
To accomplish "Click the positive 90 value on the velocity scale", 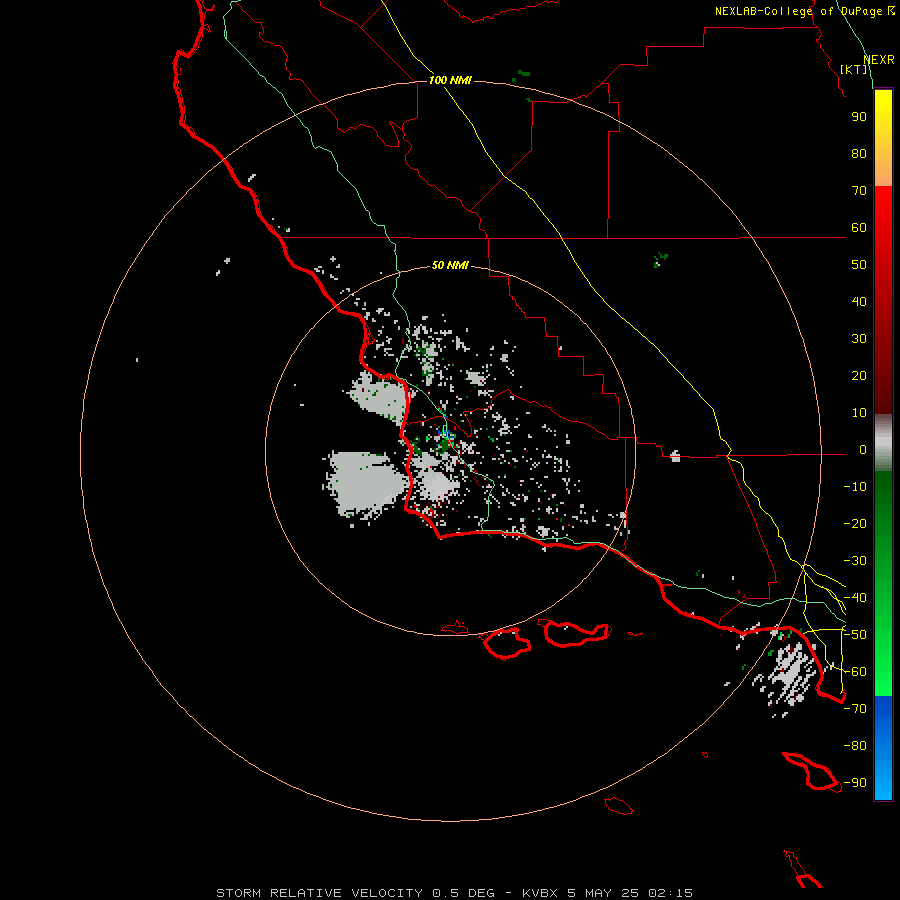I will click(x=859, y=117).
